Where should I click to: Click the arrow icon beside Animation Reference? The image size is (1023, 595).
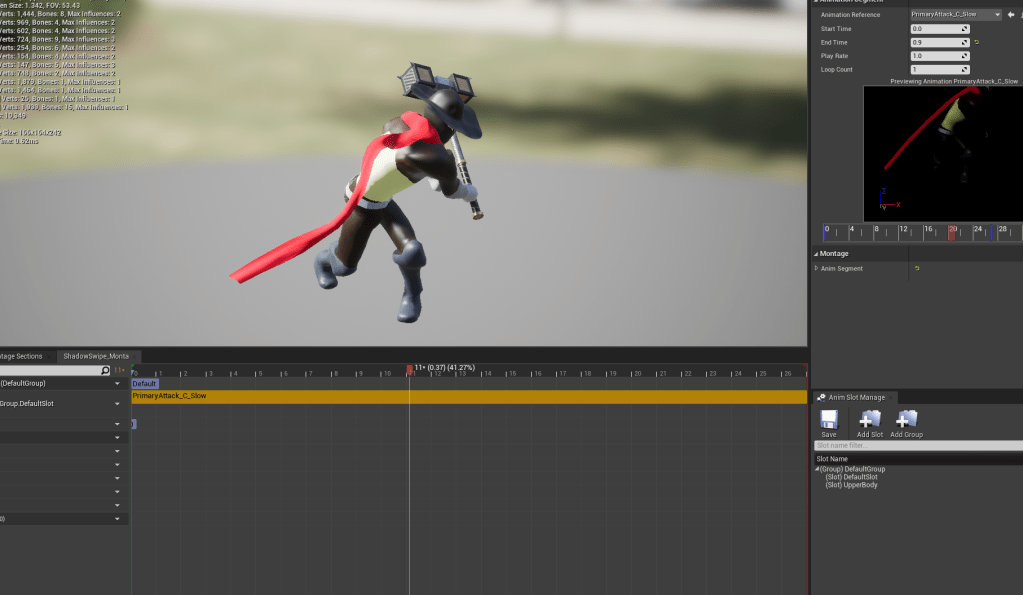pyautogui.click(x=1010, y=15)
